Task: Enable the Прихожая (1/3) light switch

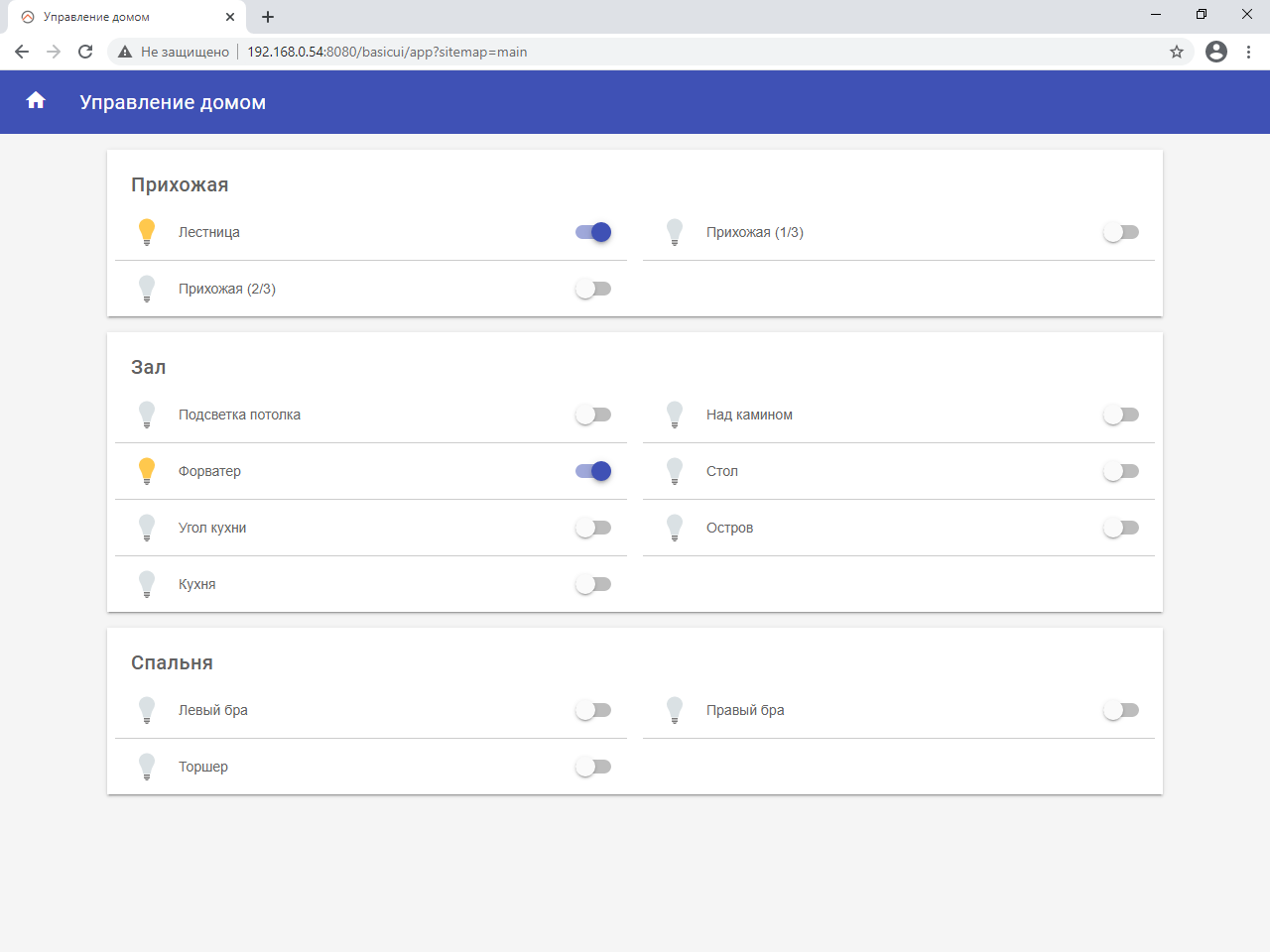Action: (1121, 232)
